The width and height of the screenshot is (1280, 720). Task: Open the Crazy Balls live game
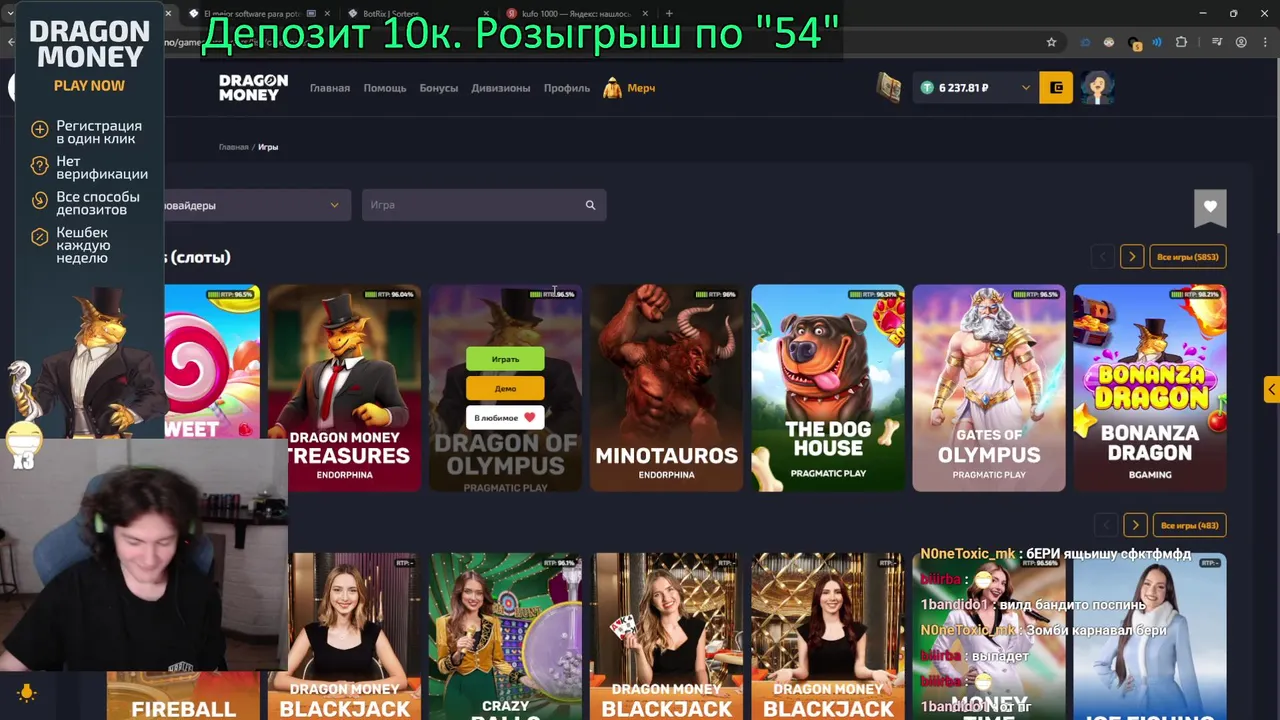[505, 636]
